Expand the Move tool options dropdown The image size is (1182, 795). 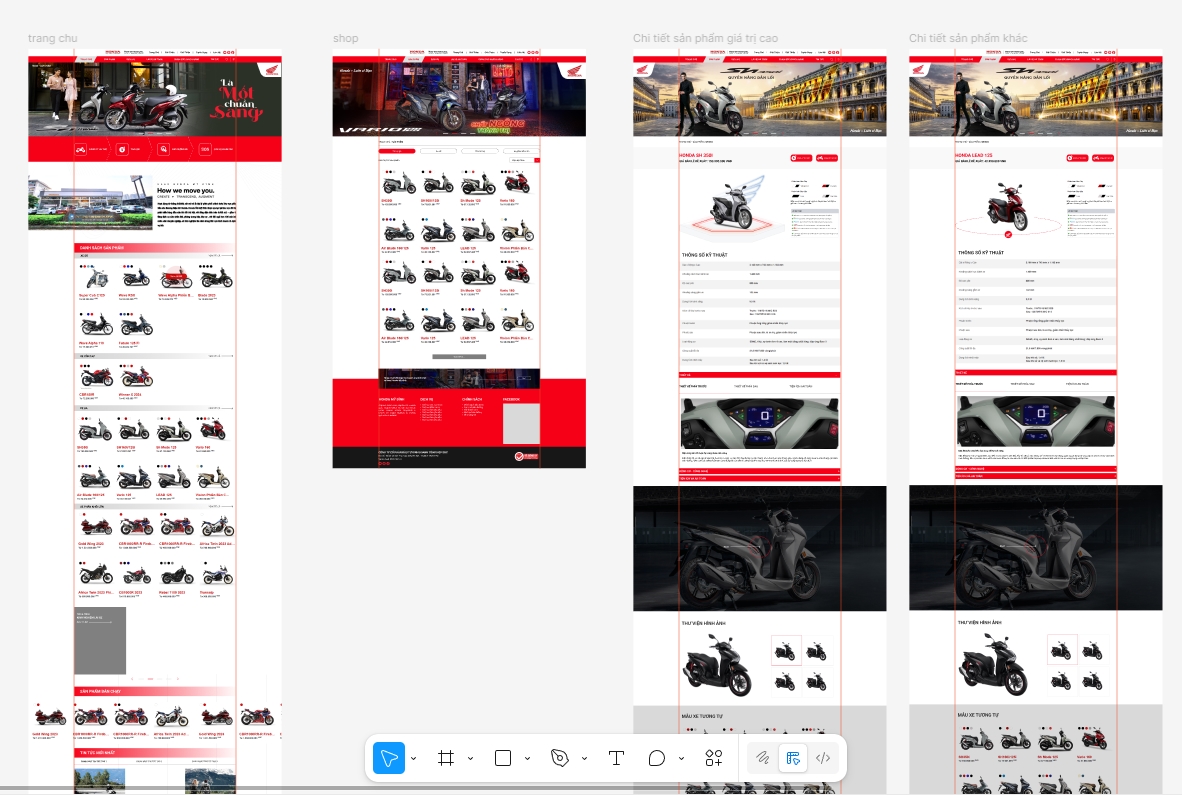click(414, 758)
